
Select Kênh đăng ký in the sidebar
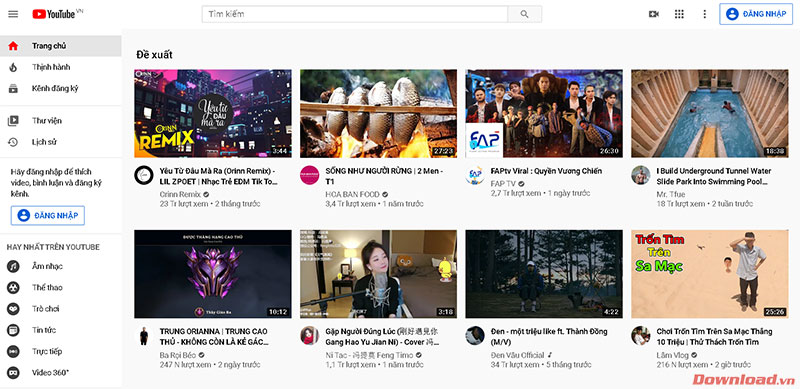click(61, 89)
